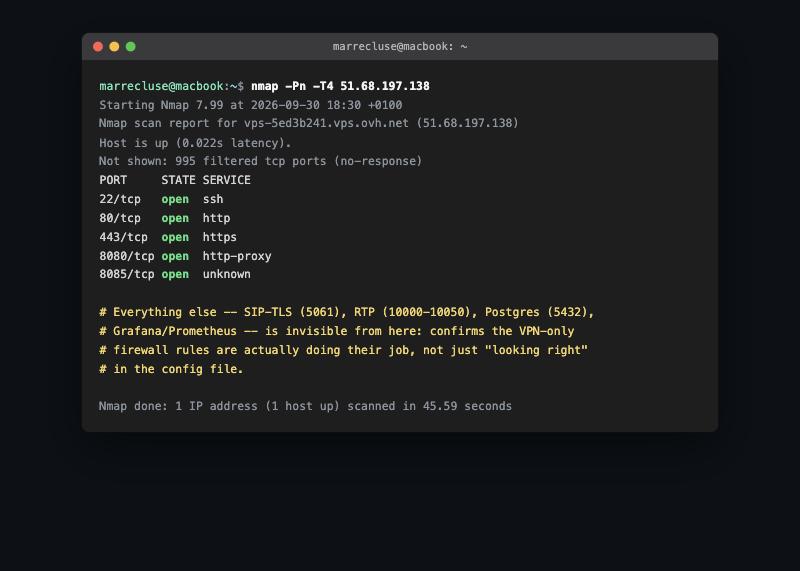Click the line 'Starting Nmap 7.99 at 2026-09-30'
This screenshot has height=571, width=800.
[251, 105]
